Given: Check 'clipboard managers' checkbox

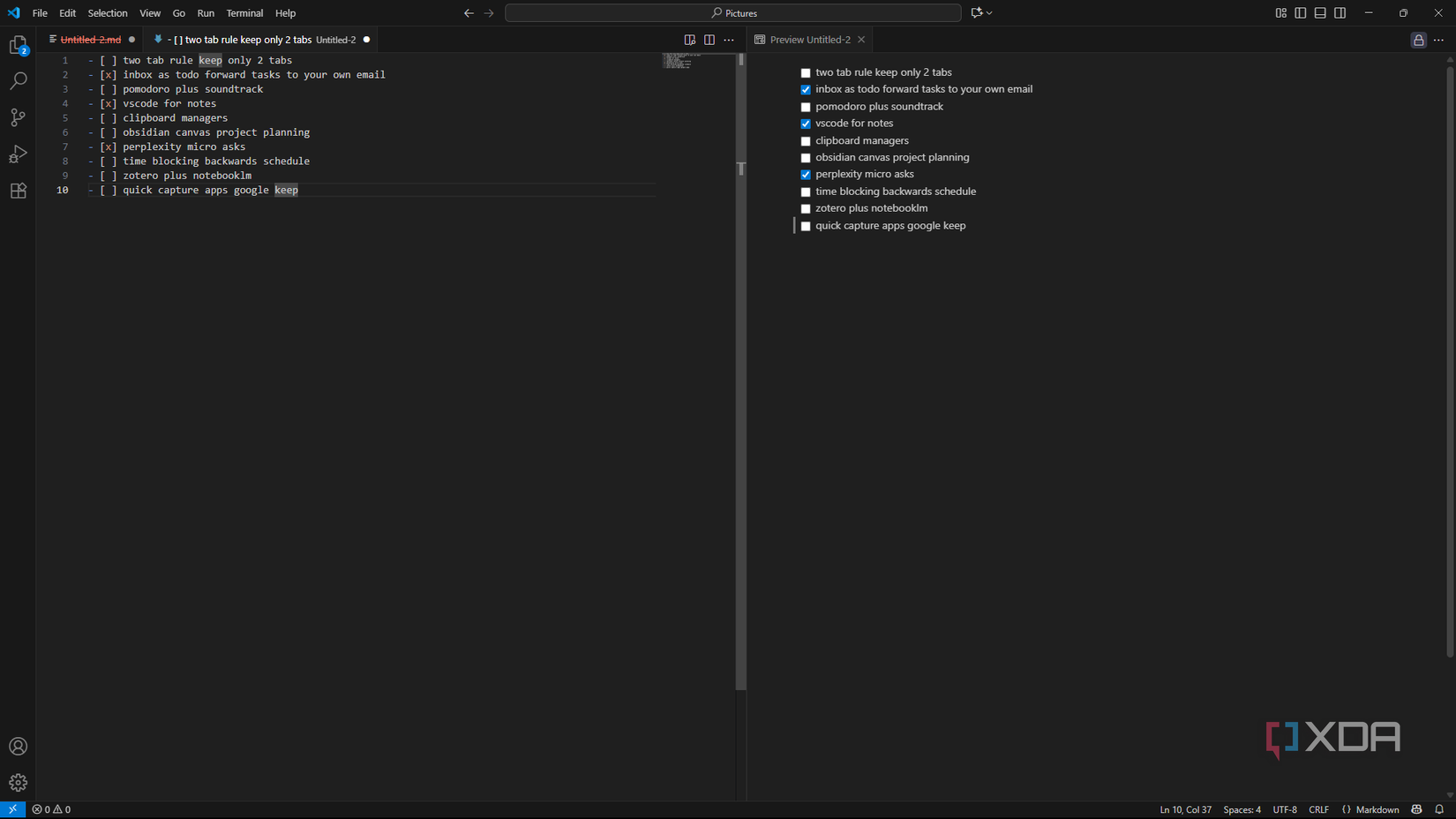Looking at the screenshot, I should (x=806, y=141).
